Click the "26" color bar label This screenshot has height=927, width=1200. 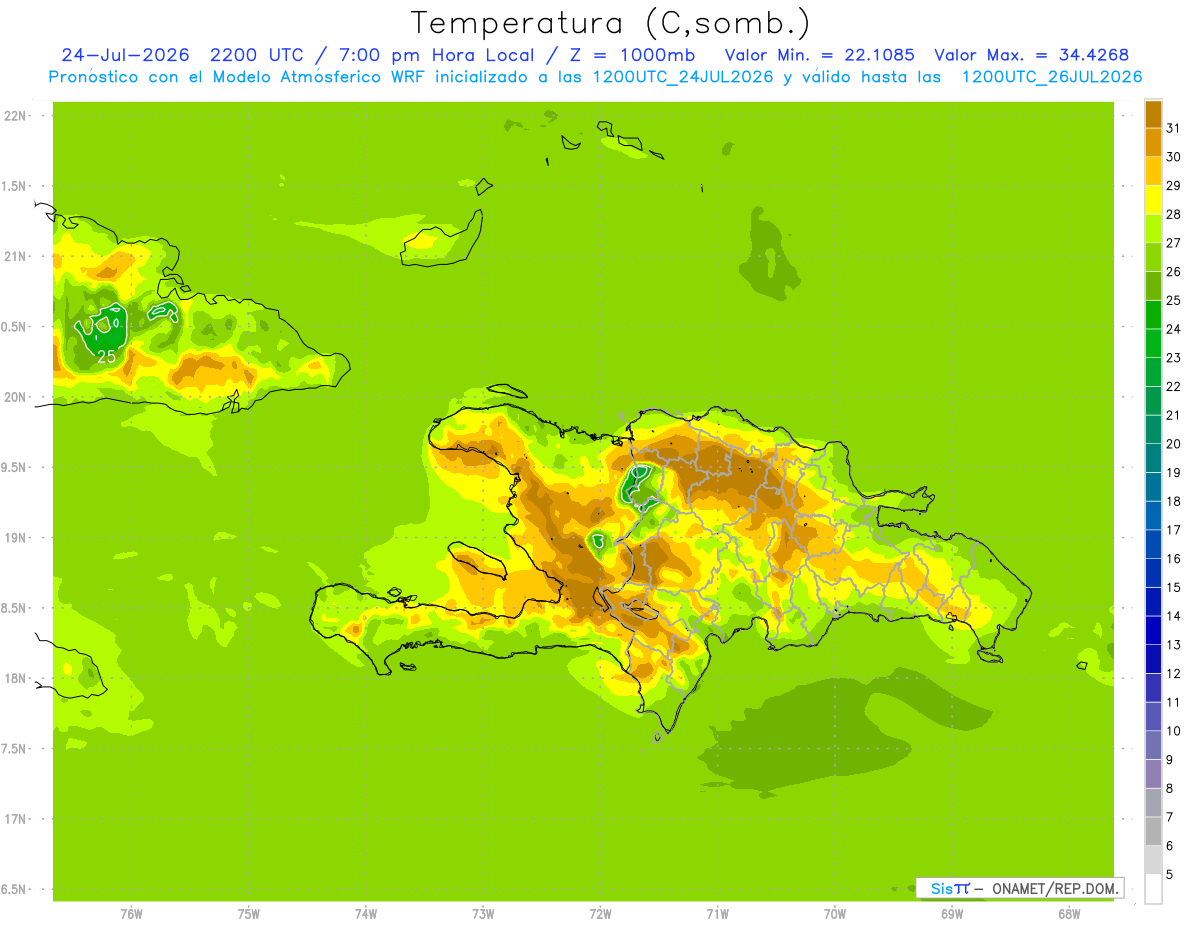pos(1173,272)
